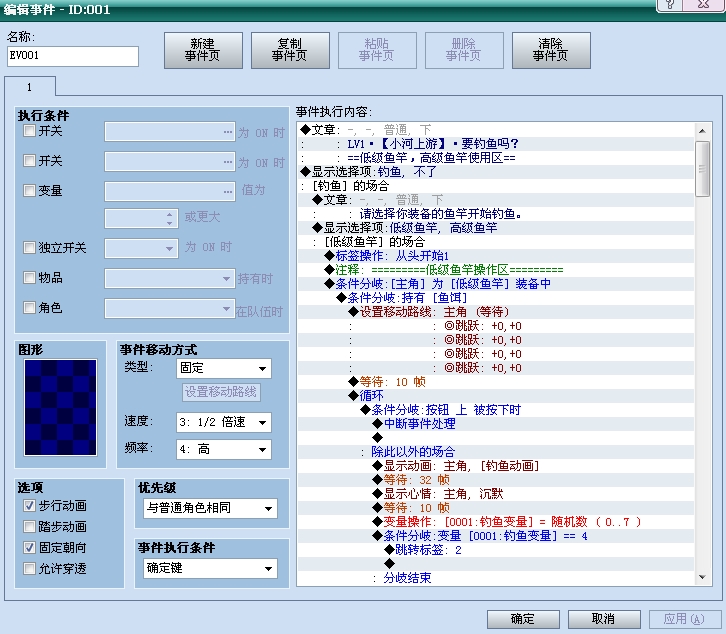Image resolution: width=726 pixels, height=634 pixels.
Task: Check the 允许穿透 option
Action: [30, 568]
